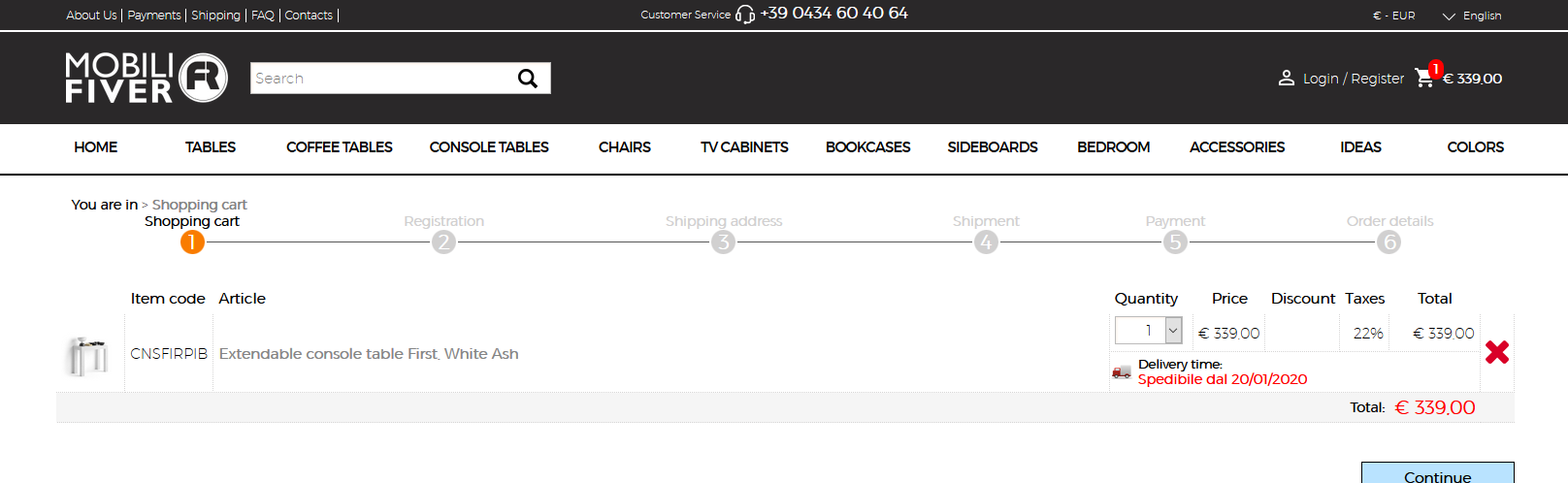Screen dimensions: 1568x483
Task: Click the search magnifier icon
Action: pyautogui.click(x=527, y=79)
